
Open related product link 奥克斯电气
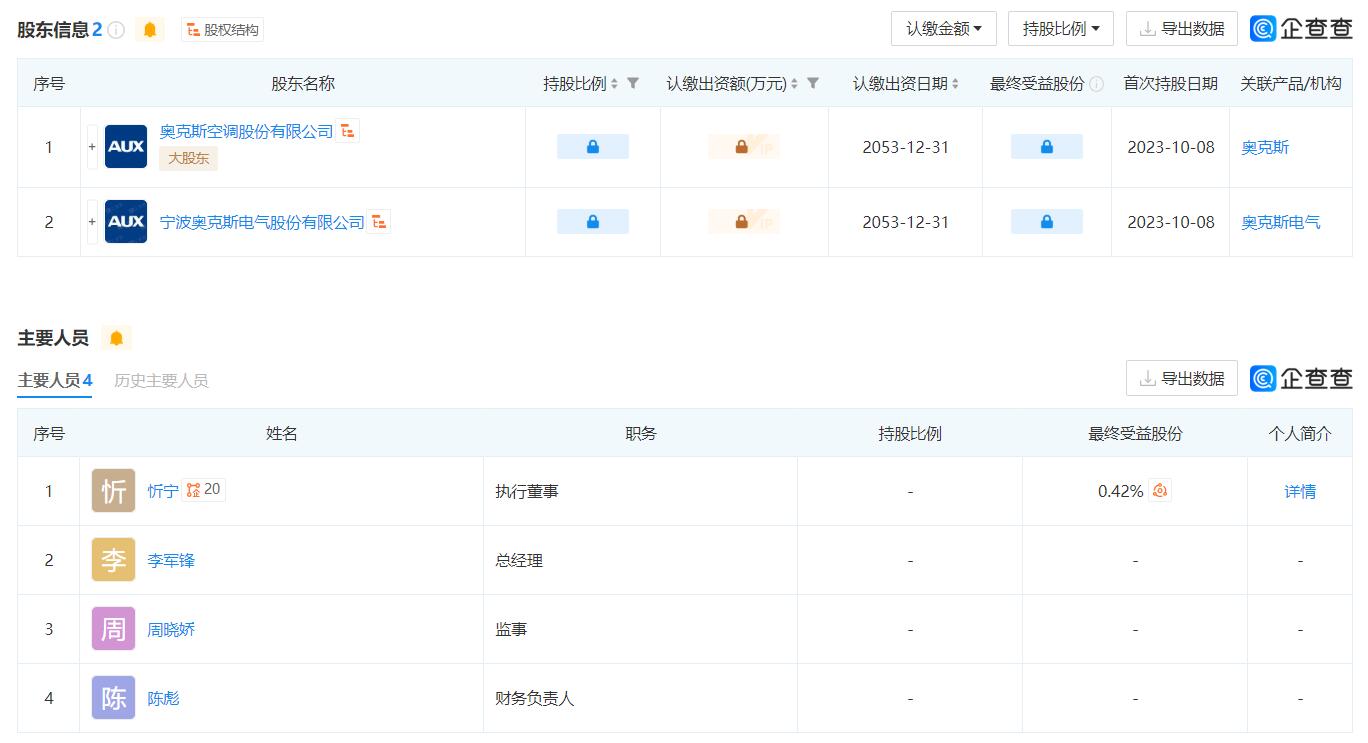1281,222
